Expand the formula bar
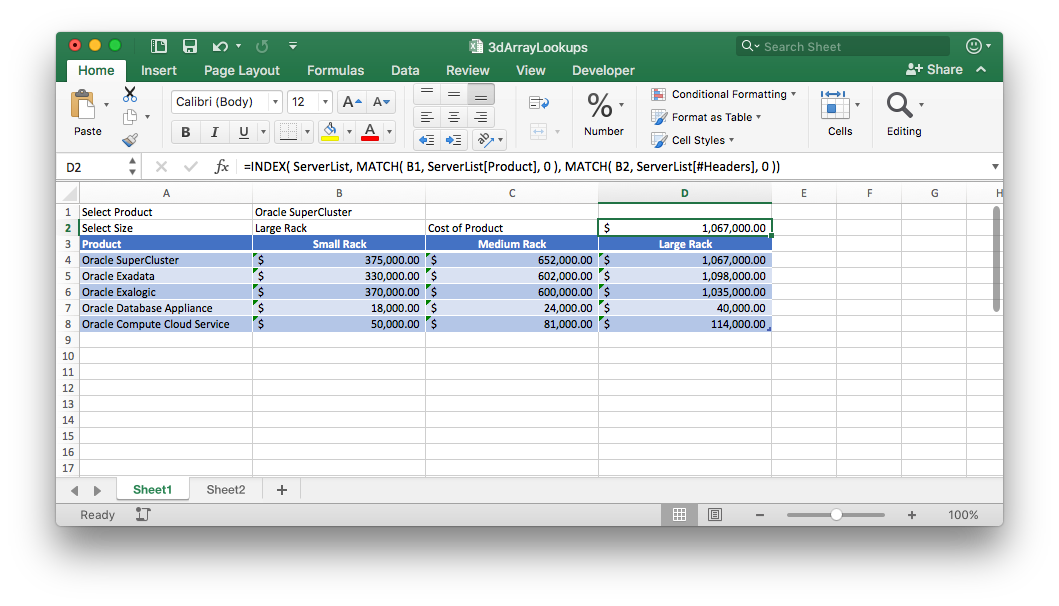1059x606 pixels. [995, 166]
